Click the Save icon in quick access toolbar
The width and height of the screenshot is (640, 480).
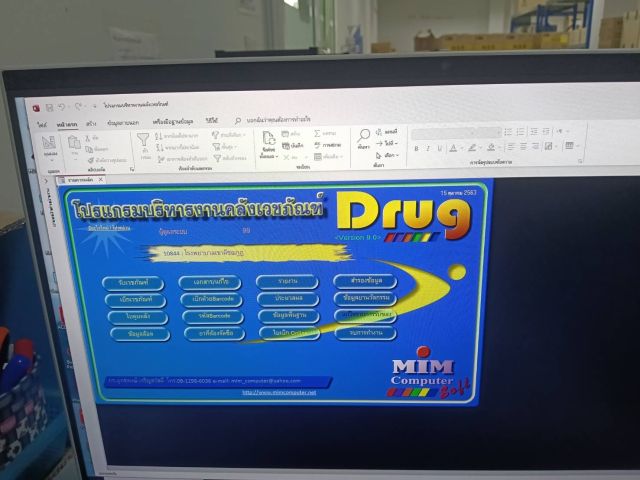(x=49, y=108)
